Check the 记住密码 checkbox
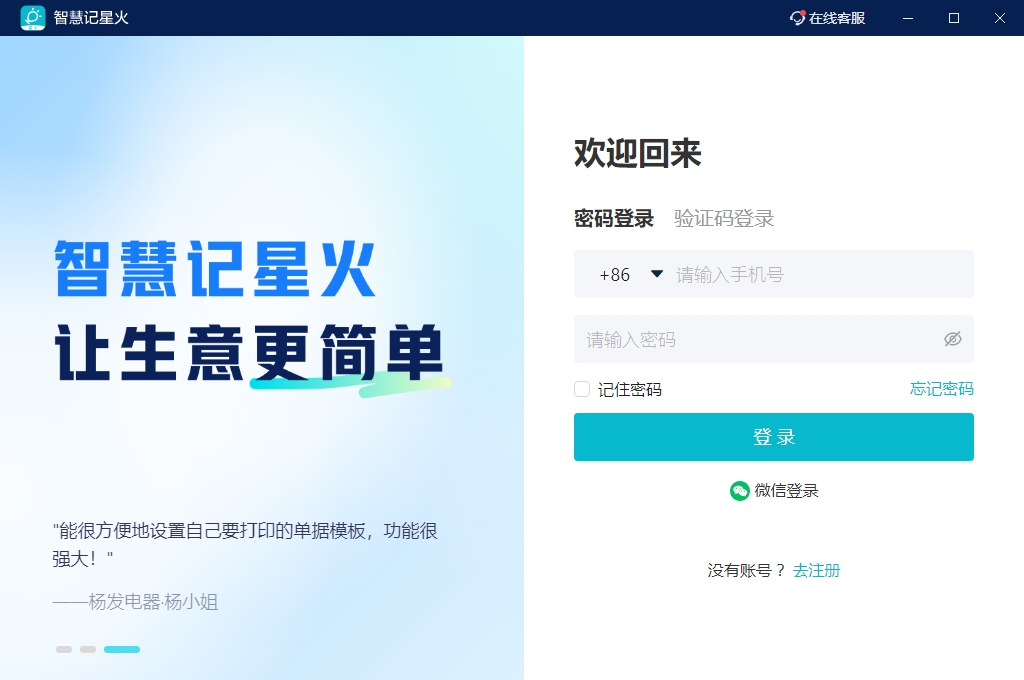This screenshot has height=680, width=1024. click(x=582, y=389)
